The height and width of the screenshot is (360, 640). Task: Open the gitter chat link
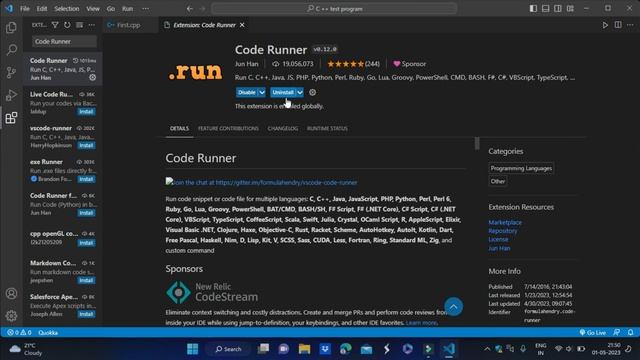(x=262, y=182)
